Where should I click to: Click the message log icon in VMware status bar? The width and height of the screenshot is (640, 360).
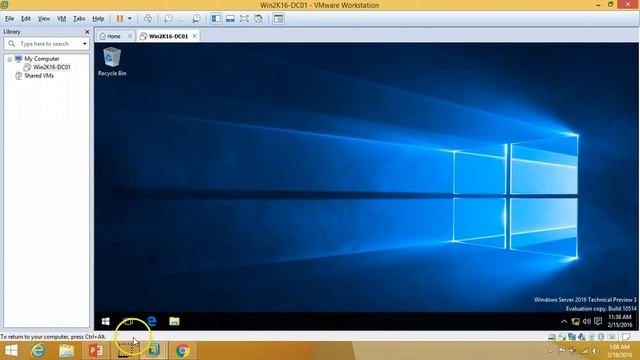[x=626, y=337]
